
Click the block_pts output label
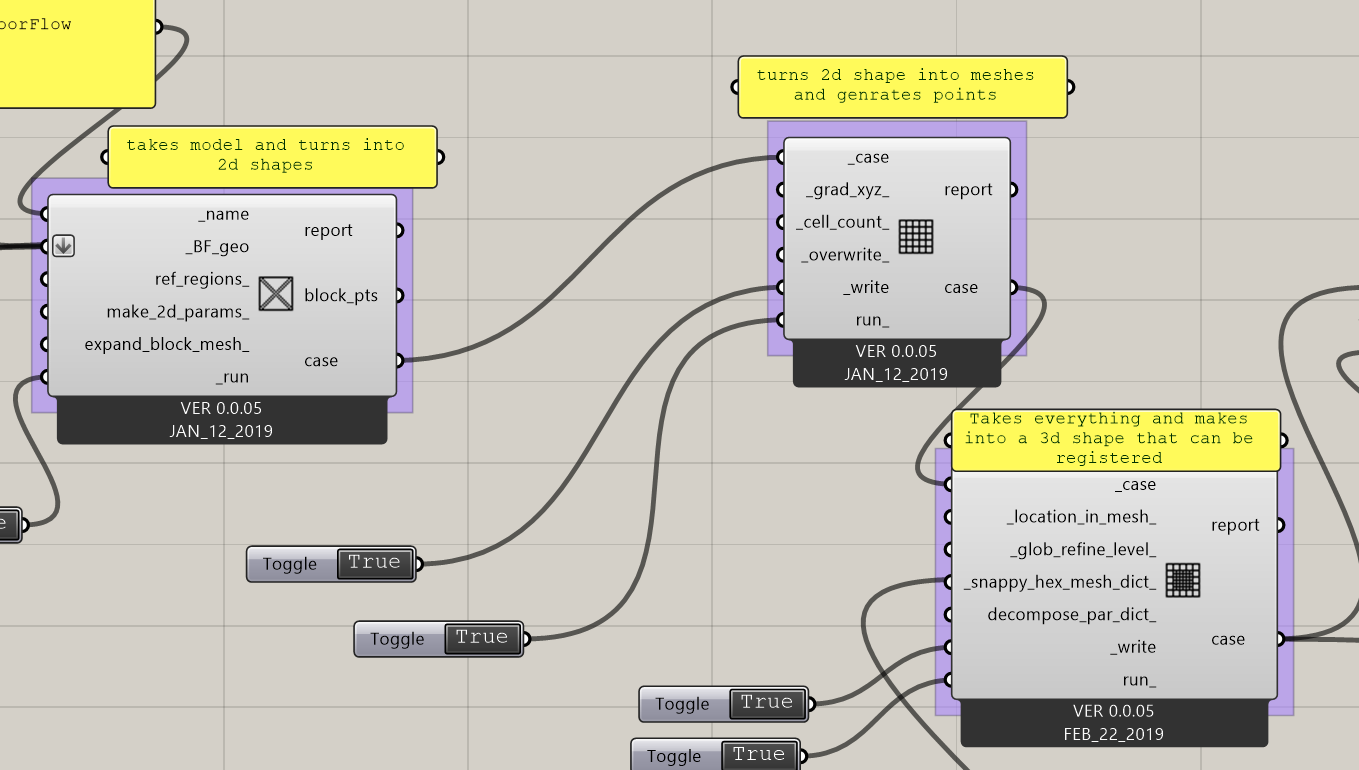[341, 295]
